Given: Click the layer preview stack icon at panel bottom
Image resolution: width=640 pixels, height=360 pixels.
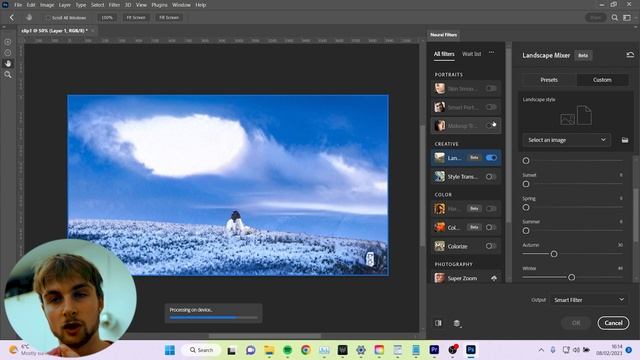Looking at the screenshot, I should coord(457,323).
